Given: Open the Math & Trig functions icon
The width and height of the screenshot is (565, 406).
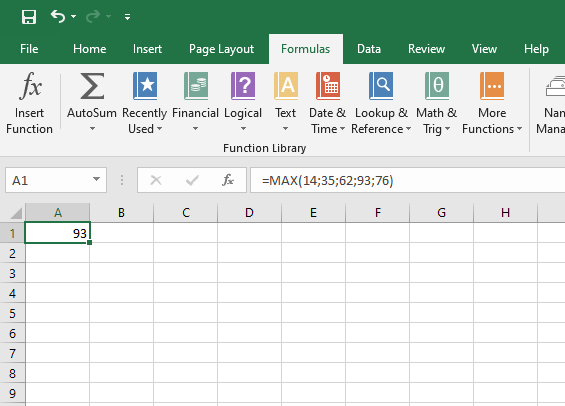Looking at the screenshot, I should [437, 86].
